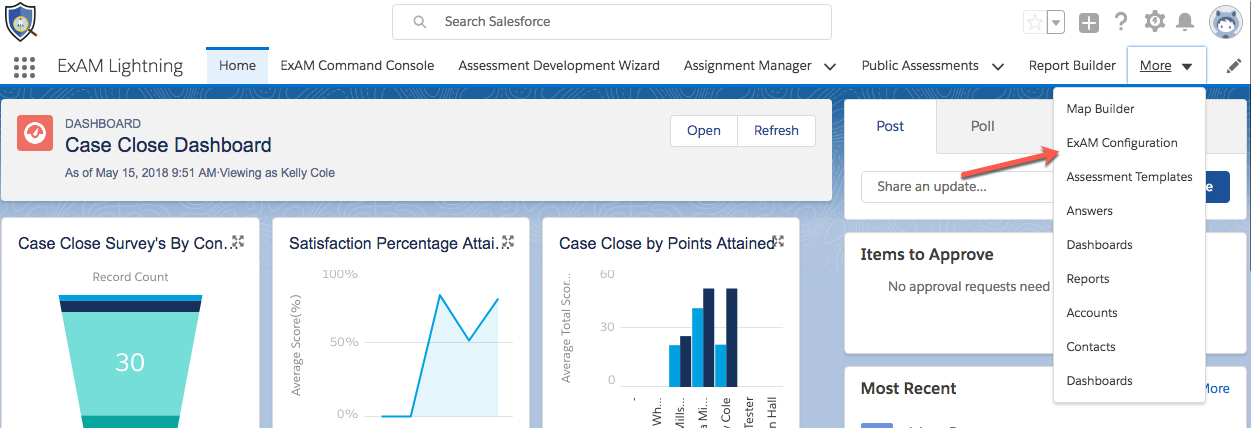Image resolution: width=1251 pixels, height=428 pixels.
Task: Click the dashboard Open button
Action: 703,131
